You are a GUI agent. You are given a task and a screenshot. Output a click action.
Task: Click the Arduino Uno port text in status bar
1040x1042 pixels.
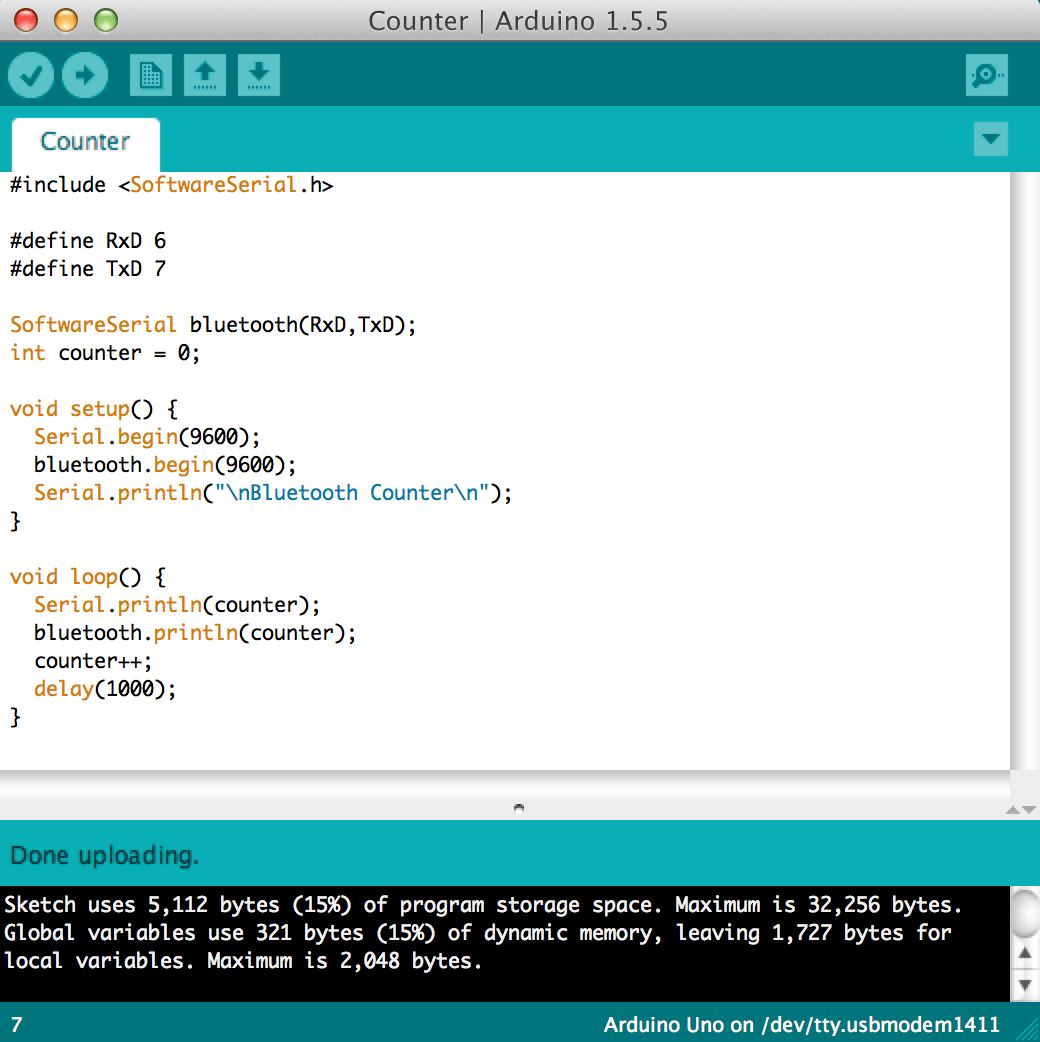(x=800, y=1025)
